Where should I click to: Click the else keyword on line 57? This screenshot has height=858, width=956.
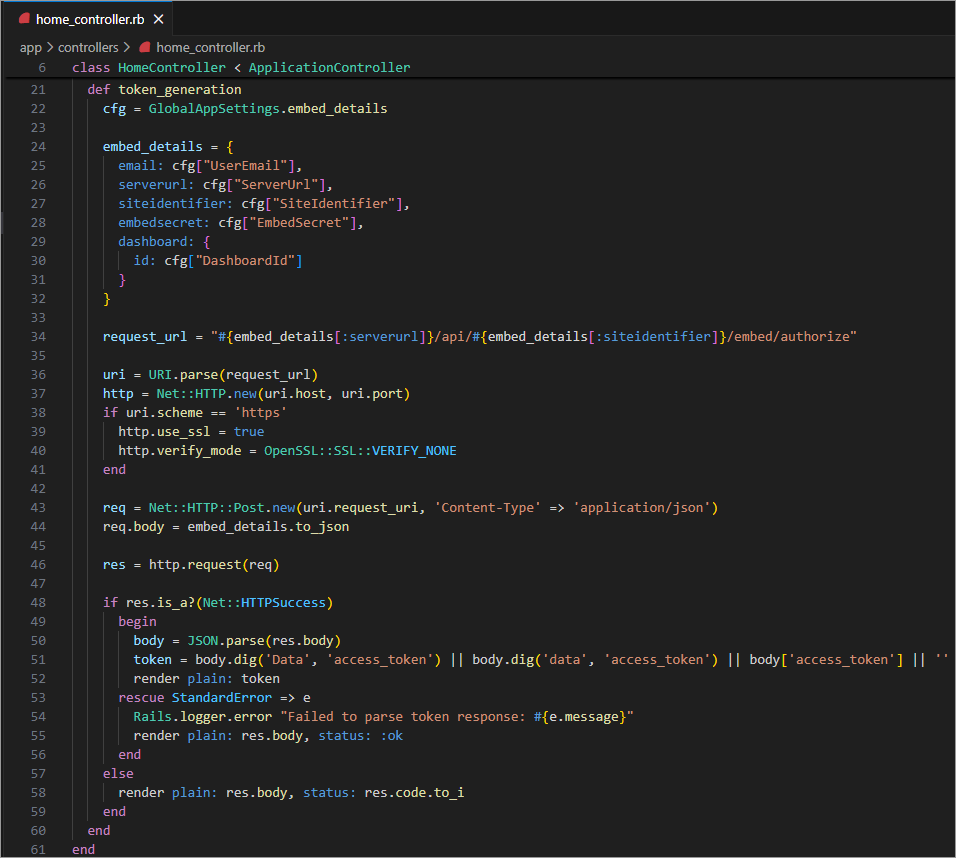pyautogui.click(x=118, y=773)
